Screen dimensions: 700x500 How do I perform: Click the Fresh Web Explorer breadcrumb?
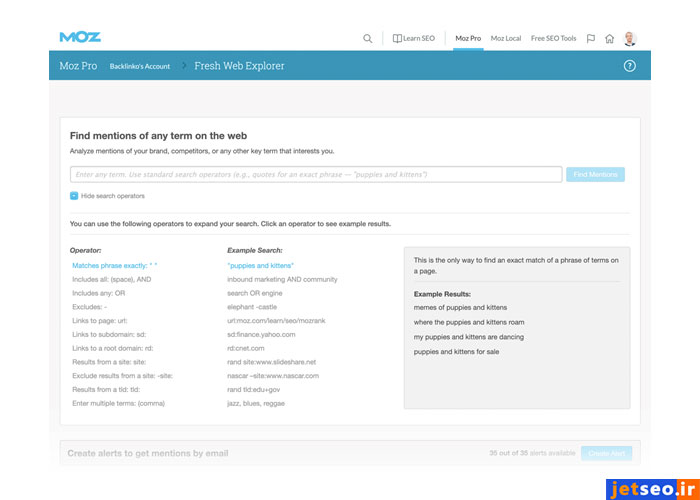pyautogui.click(x=239, y=66)
